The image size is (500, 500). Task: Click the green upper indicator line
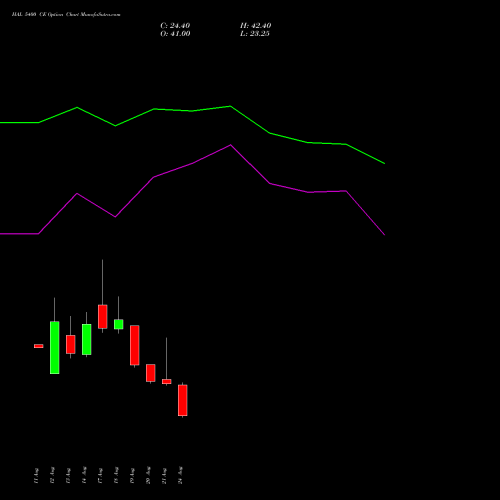point(192,111)
